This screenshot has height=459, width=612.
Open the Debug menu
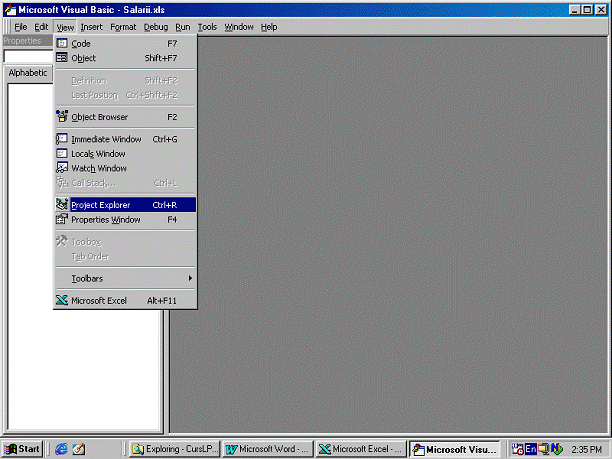coord(155,27)
